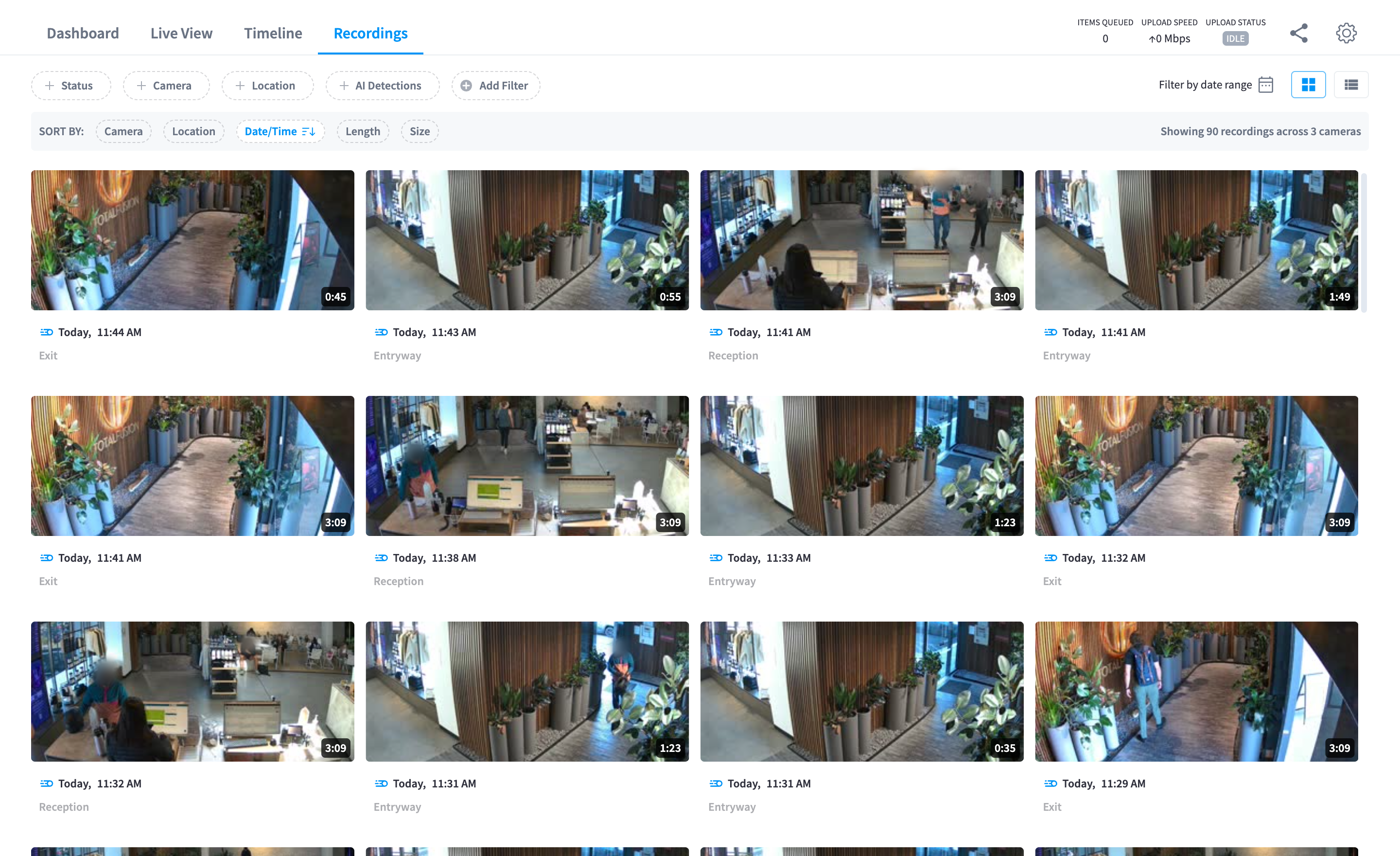Open the Location filter dropdown
Image resolution: width=1400 pixels, height=856 pixels.
click(x=268, y=85)
